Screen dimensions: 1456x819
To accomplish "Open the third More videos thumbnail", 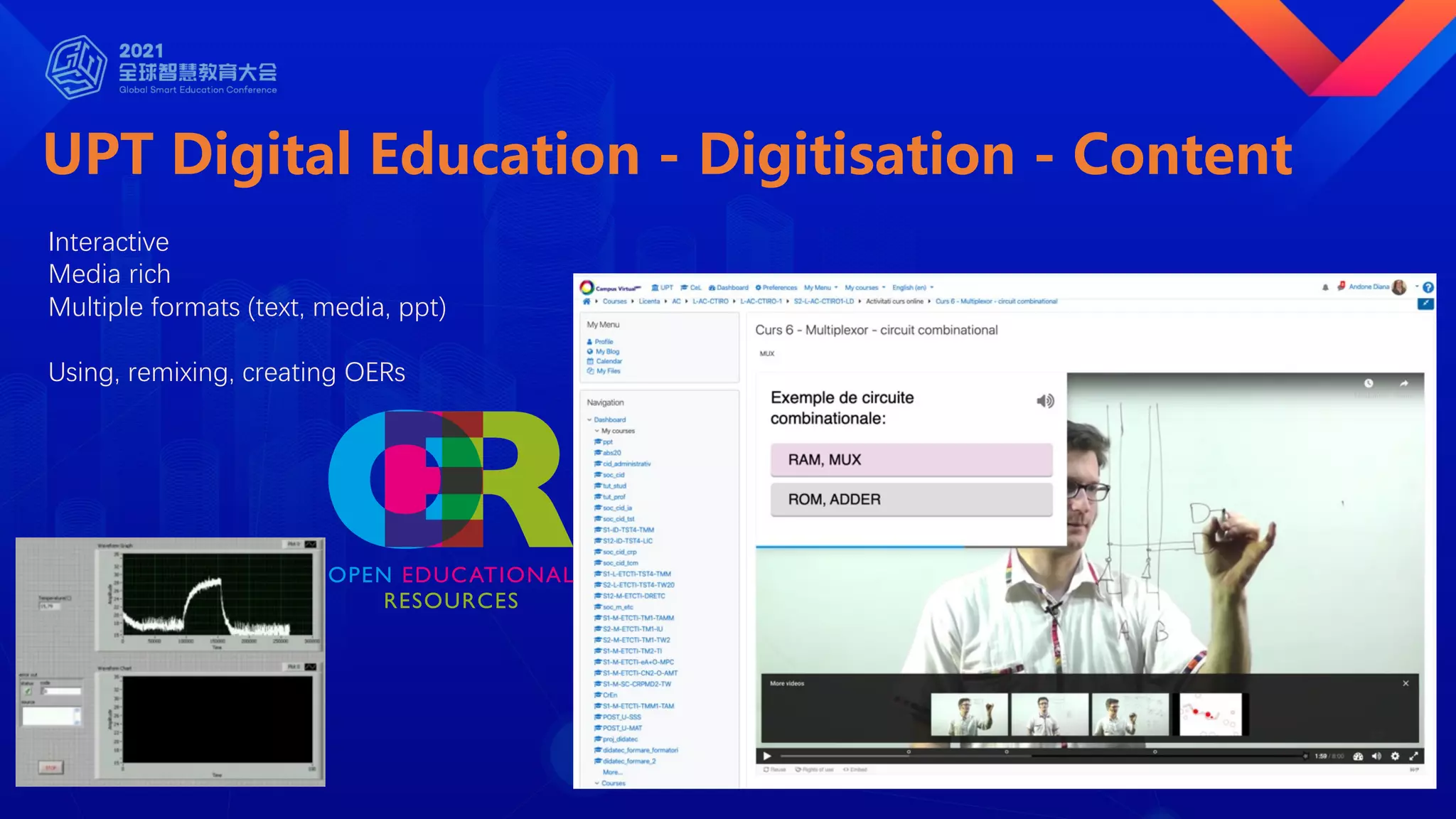I will coord(1130,714).
